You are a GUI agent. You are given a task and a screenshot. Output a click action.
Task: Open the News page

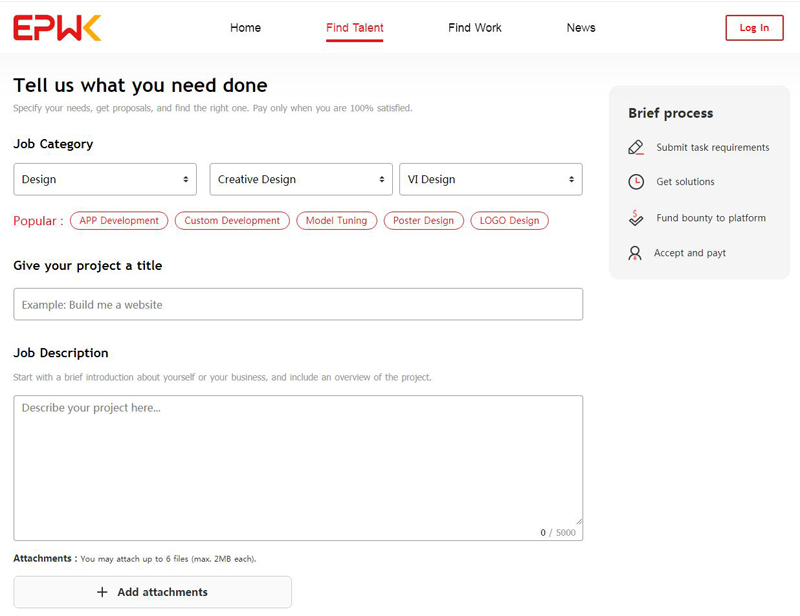coord(580,28)
